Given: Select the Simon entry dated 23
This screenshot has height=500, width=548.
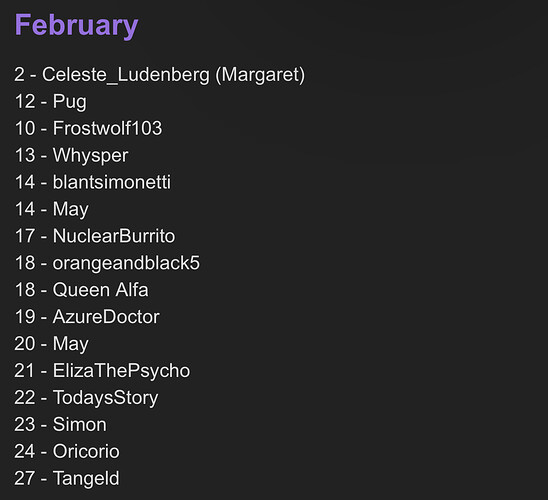Looking at the screenshot, I should pyautogui.click(x=60, y=425).
